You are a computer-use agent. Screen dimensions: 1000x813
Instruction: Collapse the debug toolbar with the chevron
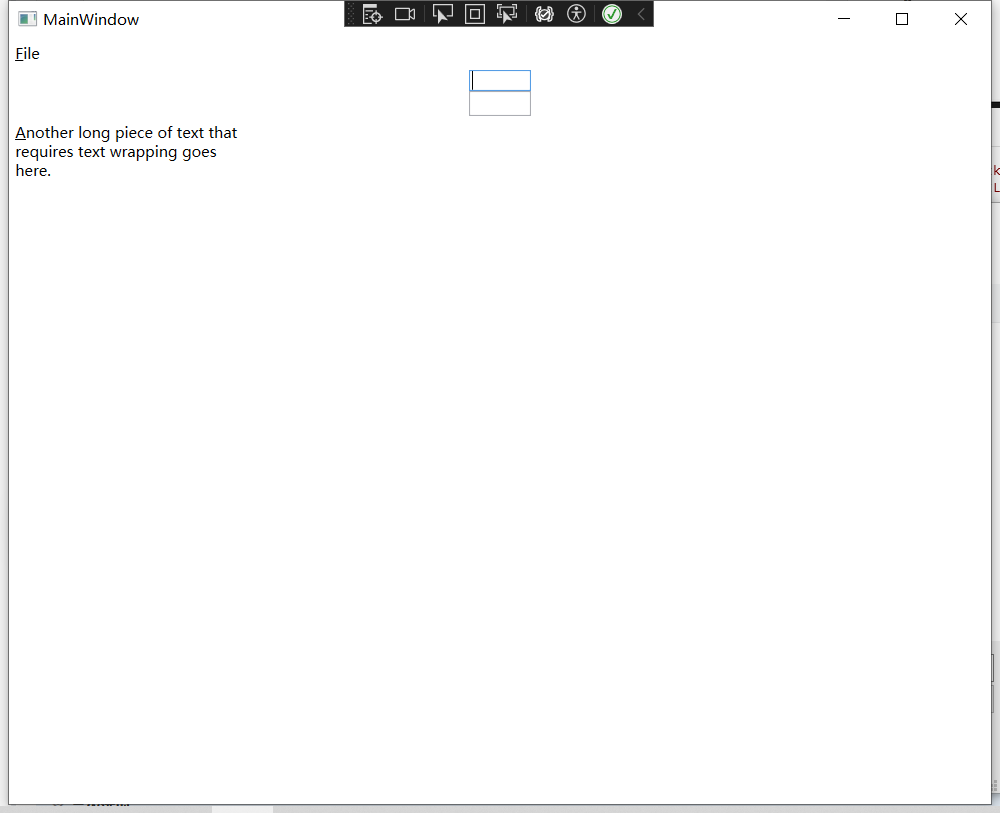point(642,14)
